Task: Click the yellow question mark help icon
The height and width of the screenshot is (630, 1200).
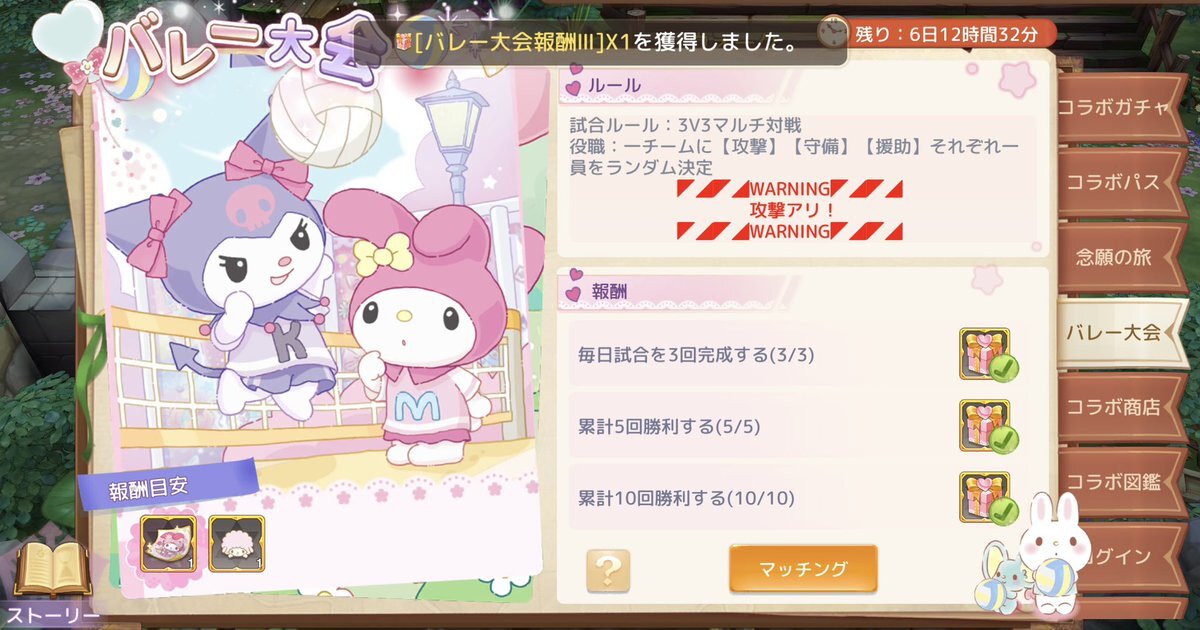Action: pos(607,569)
